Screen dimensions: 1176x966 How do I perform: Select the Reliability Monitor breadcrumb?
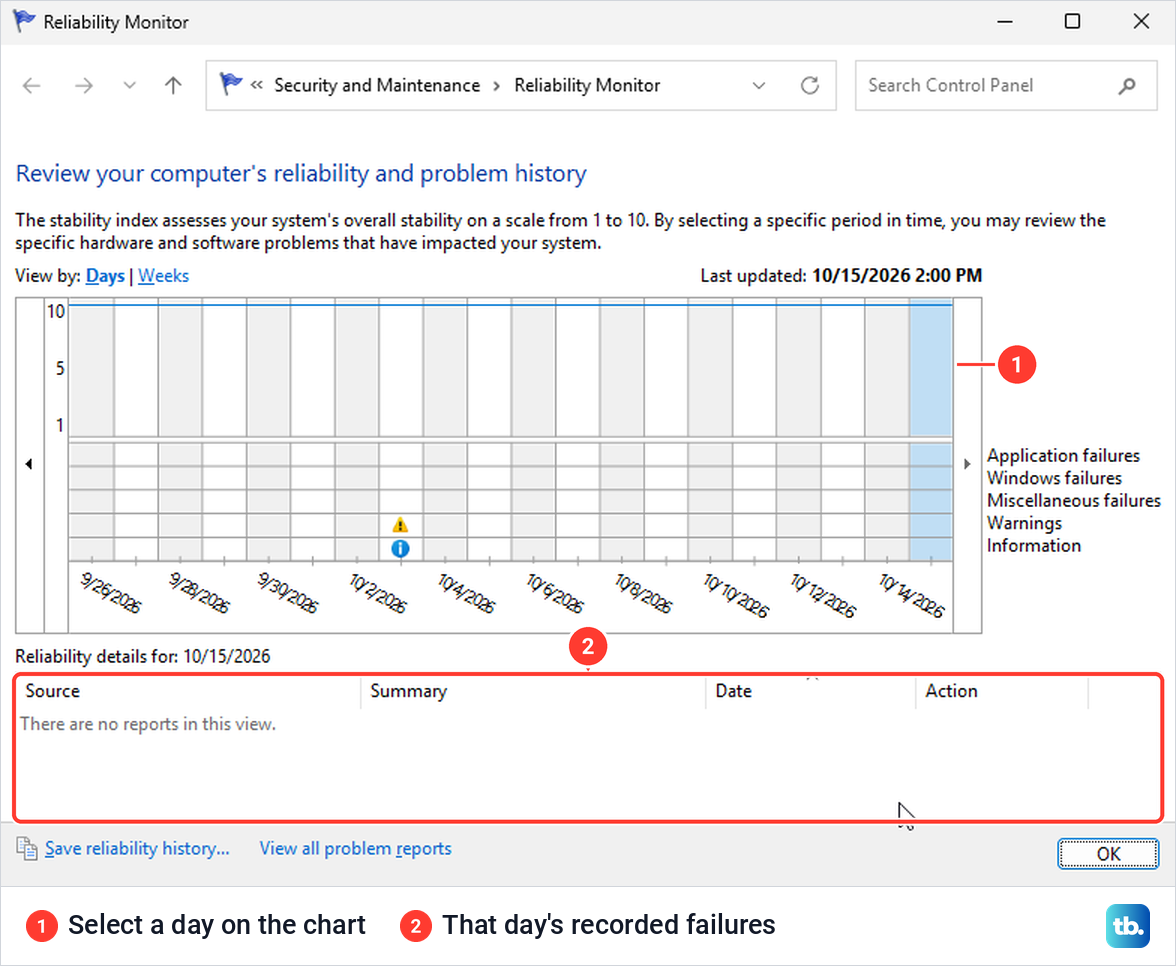[587, 86]
